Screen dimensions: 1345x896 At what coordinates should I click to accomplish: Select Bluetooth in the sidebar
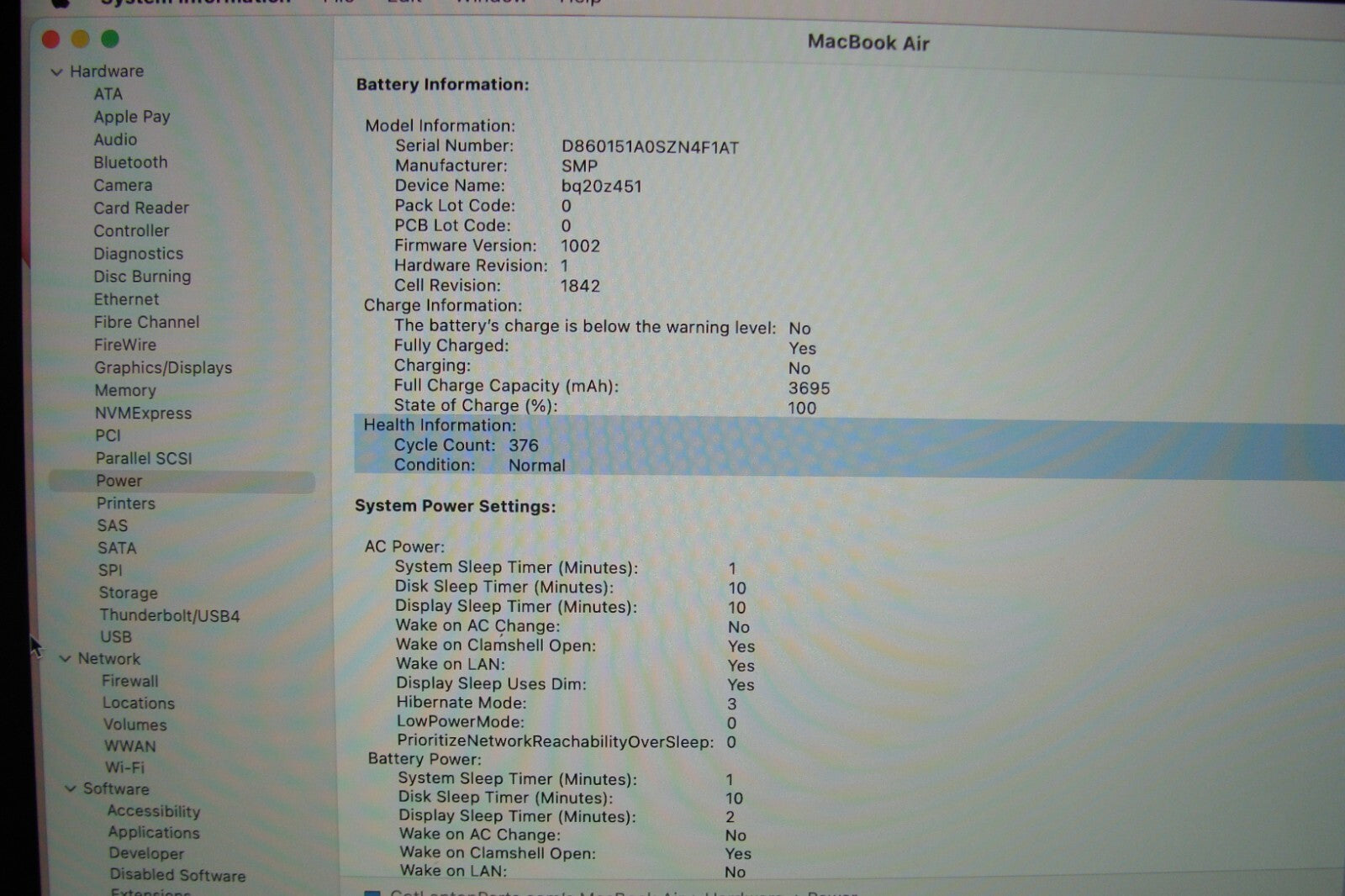[130, 162]
